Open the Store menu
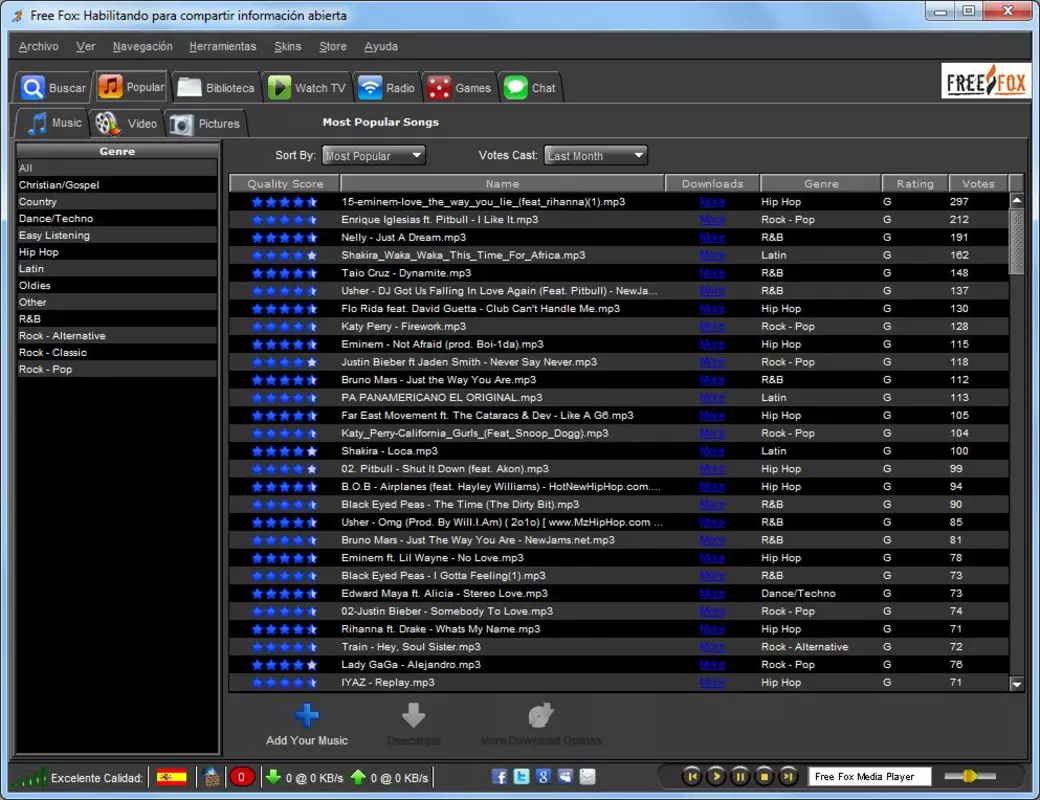Viewport: 1040px width, 800px height. (332, 46)
